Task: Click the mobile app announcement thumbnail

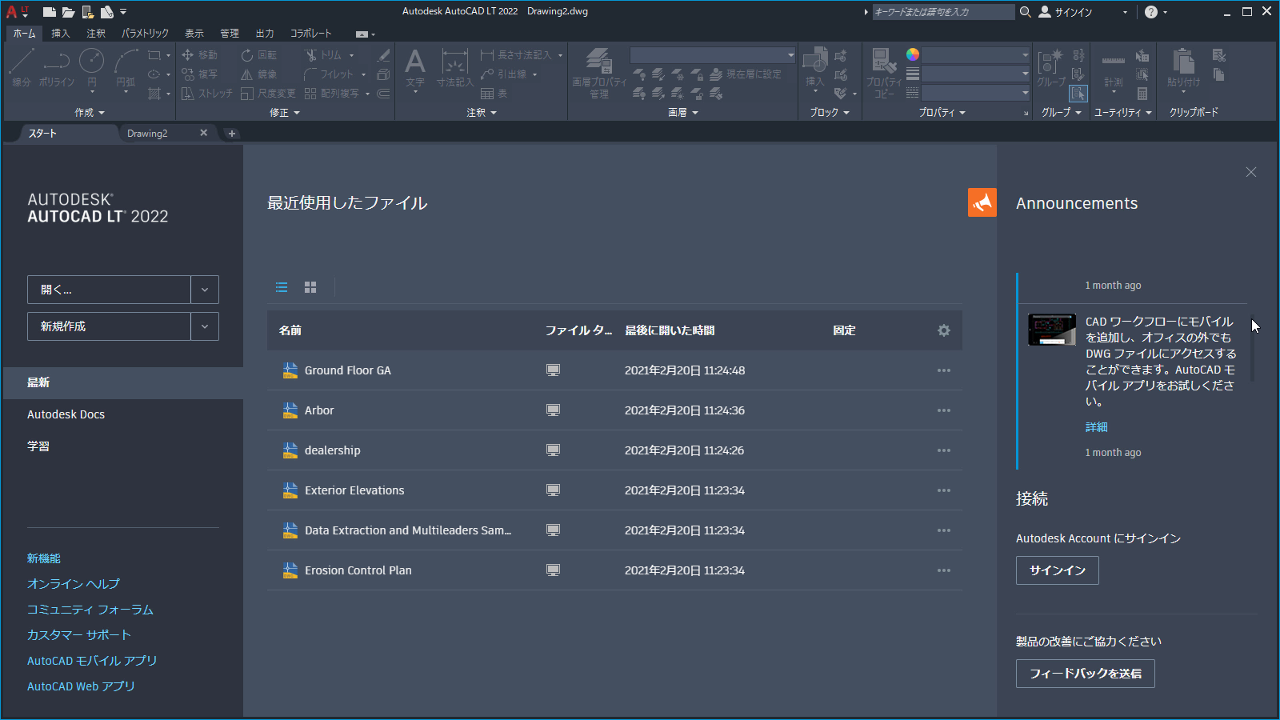Action: click(1052, 330)
